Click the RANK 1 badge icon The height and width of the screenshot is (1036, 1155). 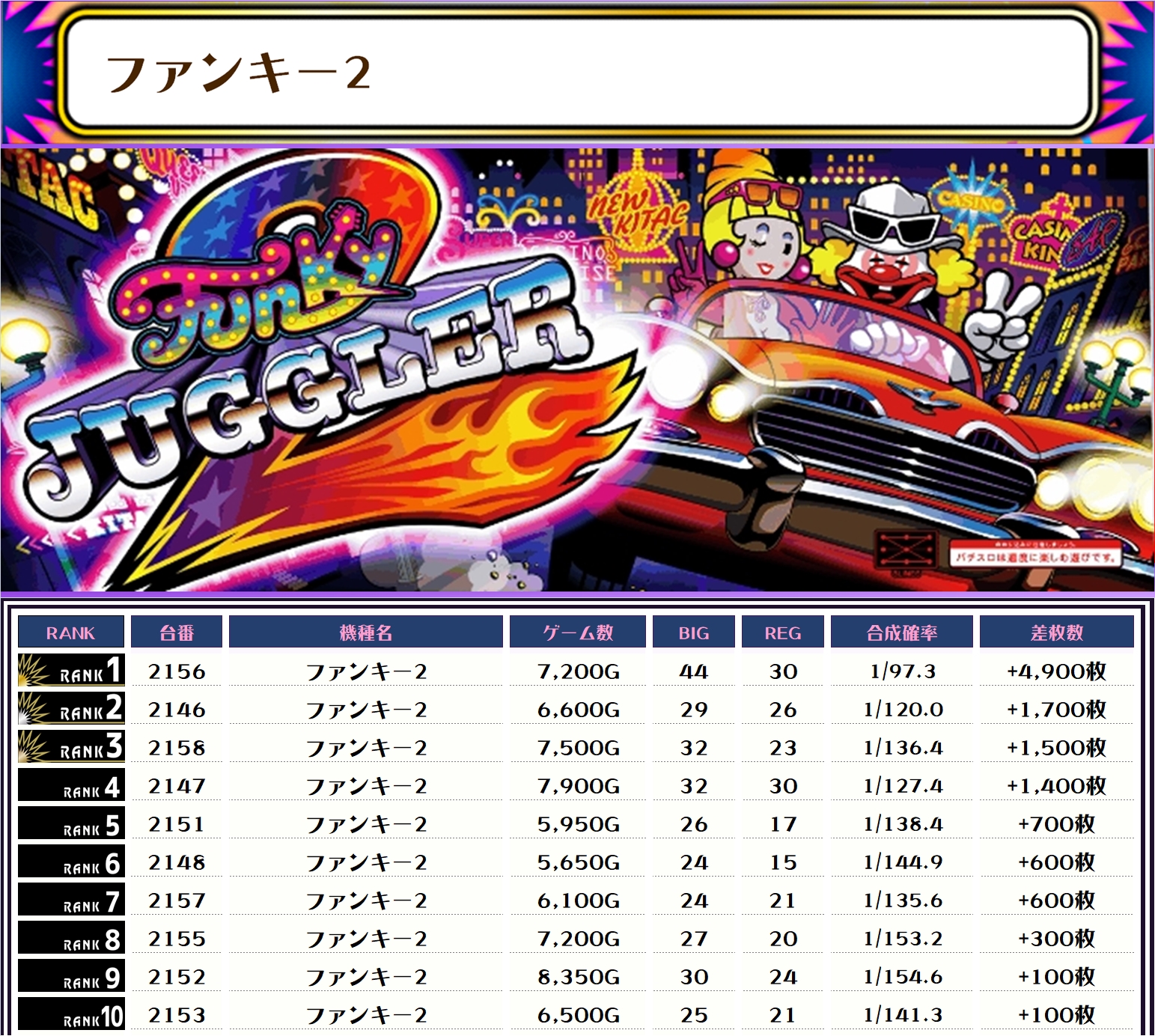[x=71, y=671]
